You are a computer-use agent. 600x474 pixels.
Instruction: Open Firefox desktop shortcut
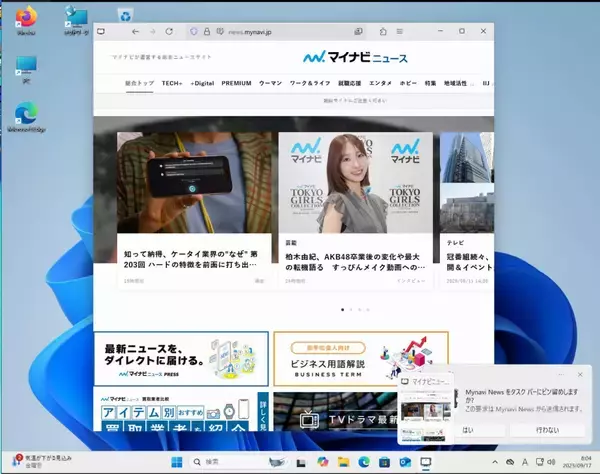click(26, 18)
